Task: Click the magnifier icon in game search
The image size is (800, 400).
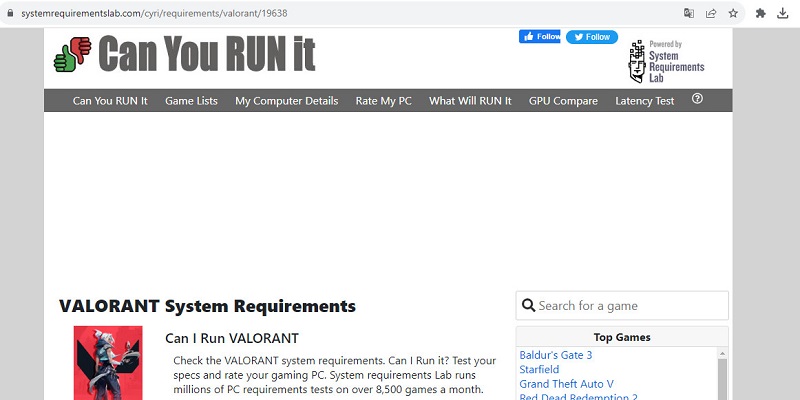Action: click(x=529, y=306)
